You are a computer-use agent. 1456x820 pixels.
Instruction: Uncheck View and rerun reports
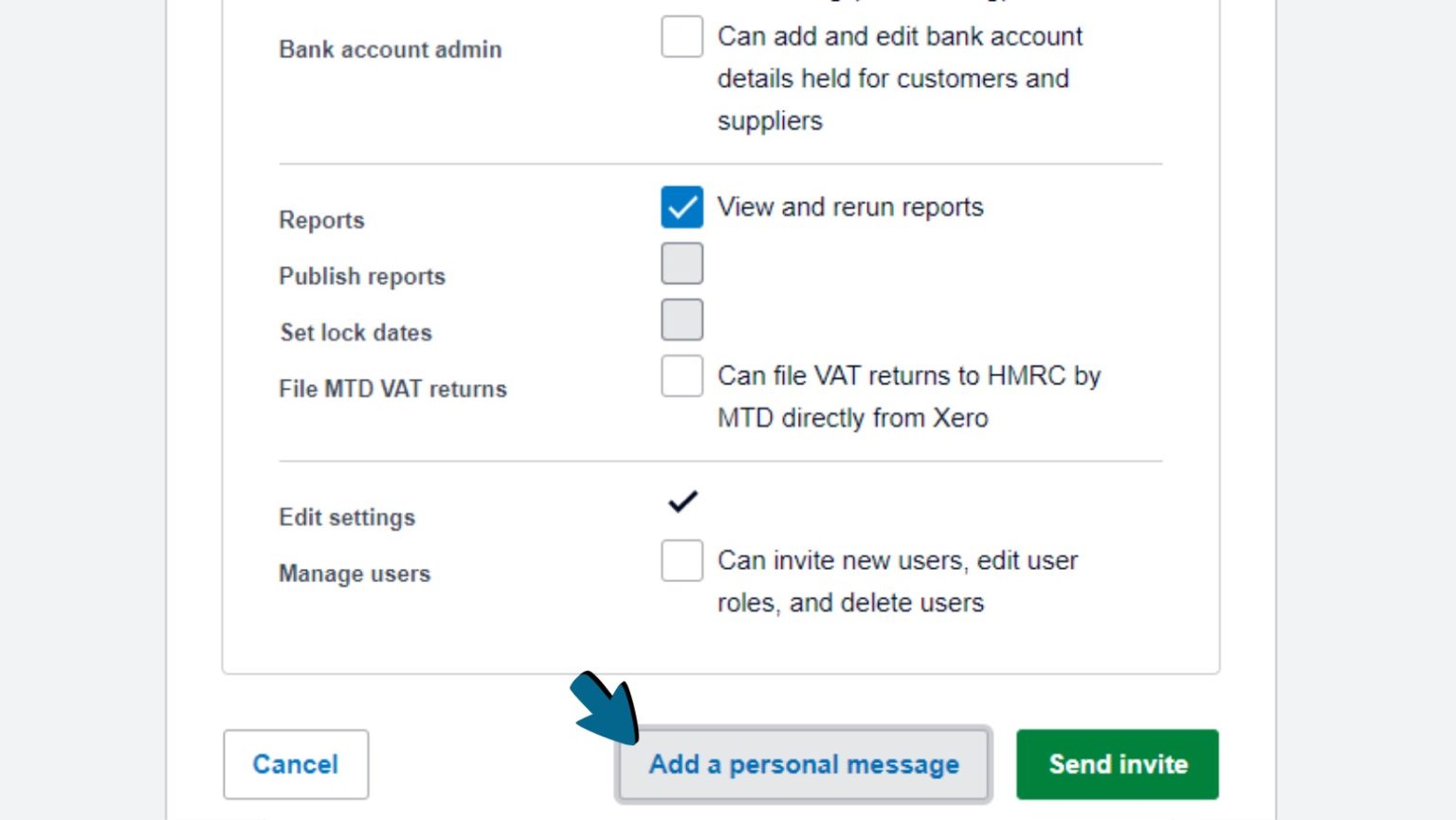click(x=682, y=207)
